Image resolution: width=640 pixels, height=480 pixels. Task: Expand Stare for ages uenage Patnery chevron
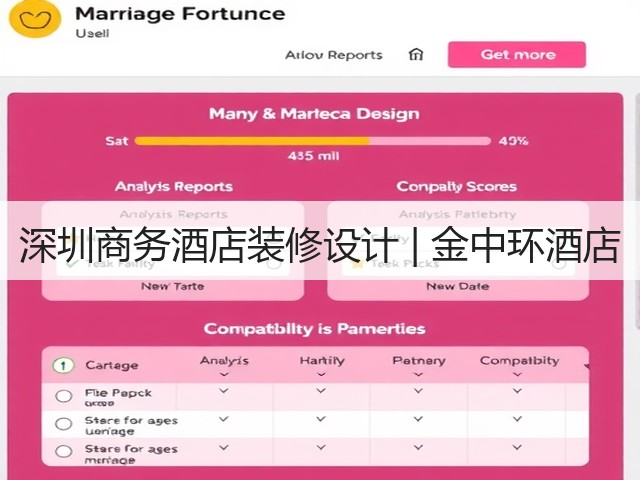pos(418,419)
